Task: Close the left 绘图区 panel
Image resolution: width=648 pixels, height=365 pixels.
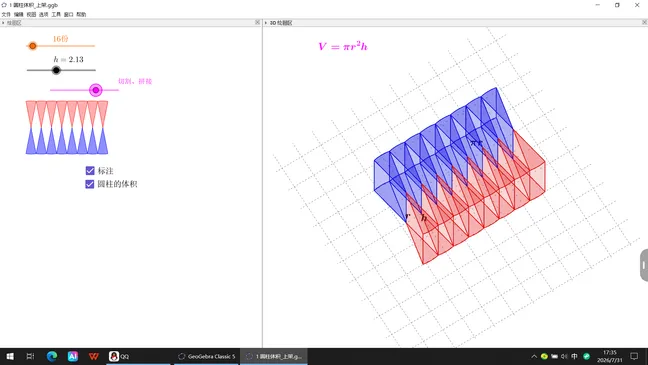Action: coord(257,22)
